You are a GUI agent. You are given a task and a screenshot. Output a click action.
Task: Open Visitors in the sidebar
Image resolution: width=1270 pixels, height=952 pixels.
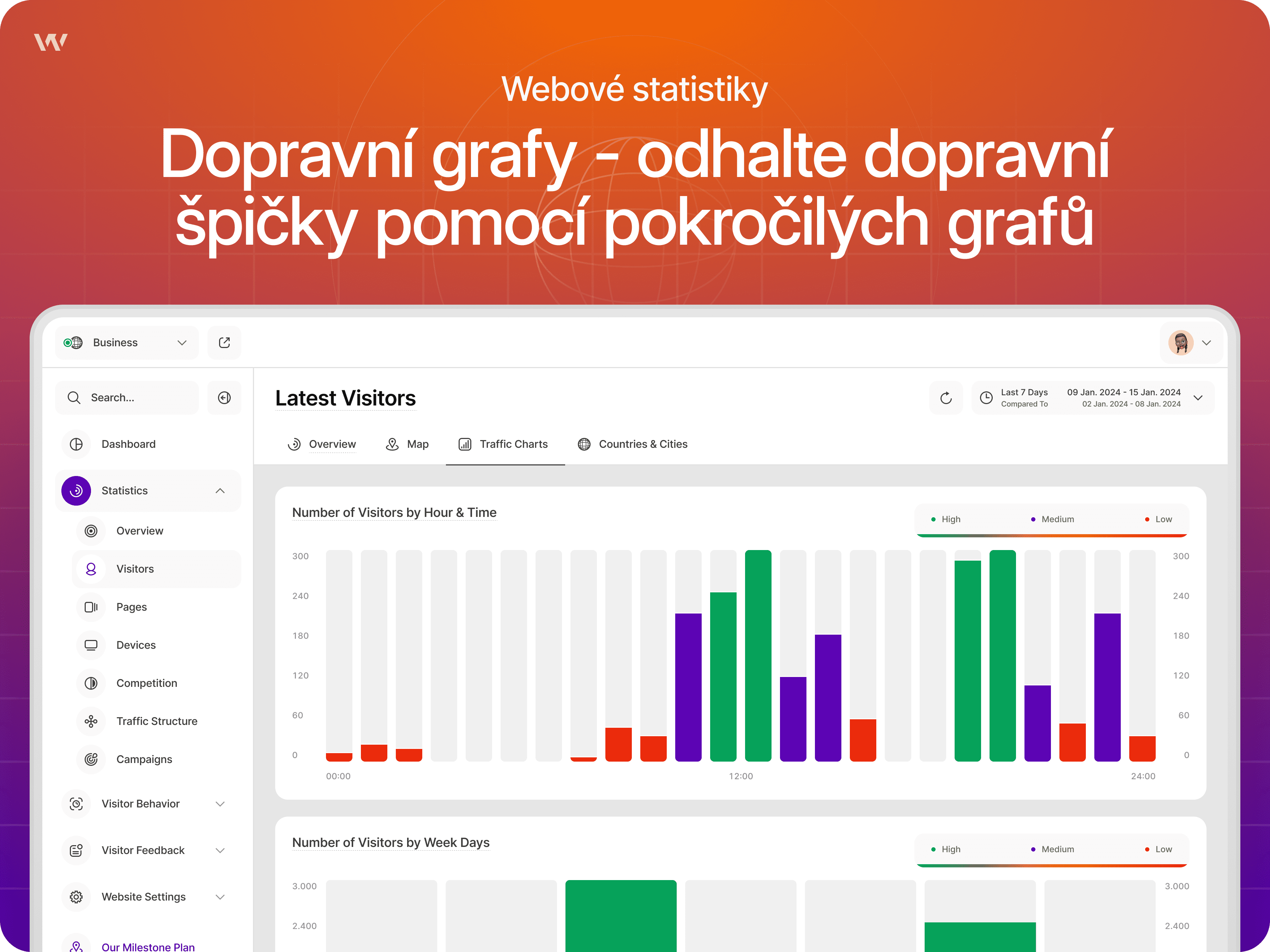156,569
